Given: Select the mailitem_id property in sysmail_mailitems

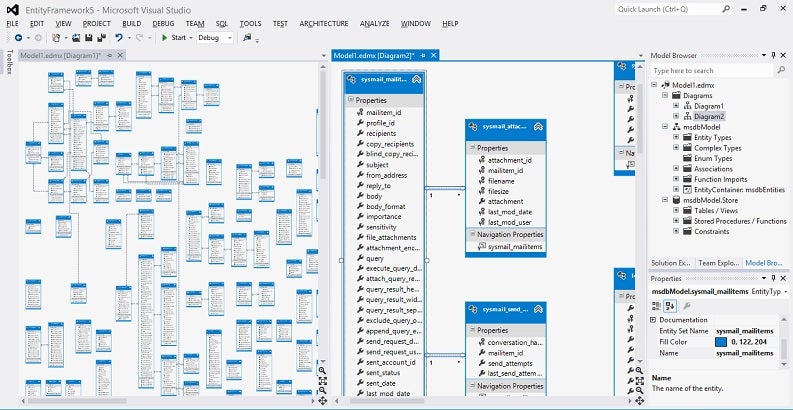Looking at the screenshot, I should point(383,113).
